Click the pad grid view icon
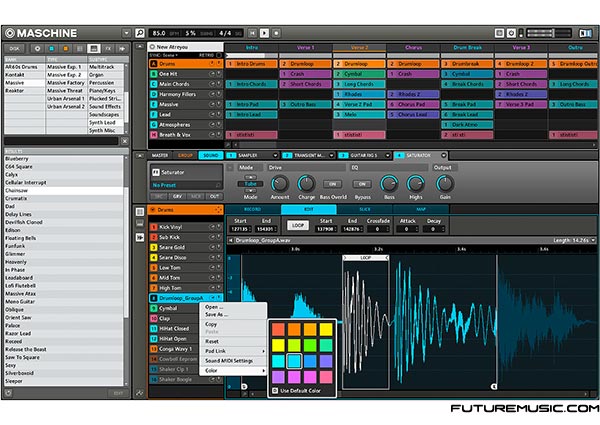 tap(140, 212)
